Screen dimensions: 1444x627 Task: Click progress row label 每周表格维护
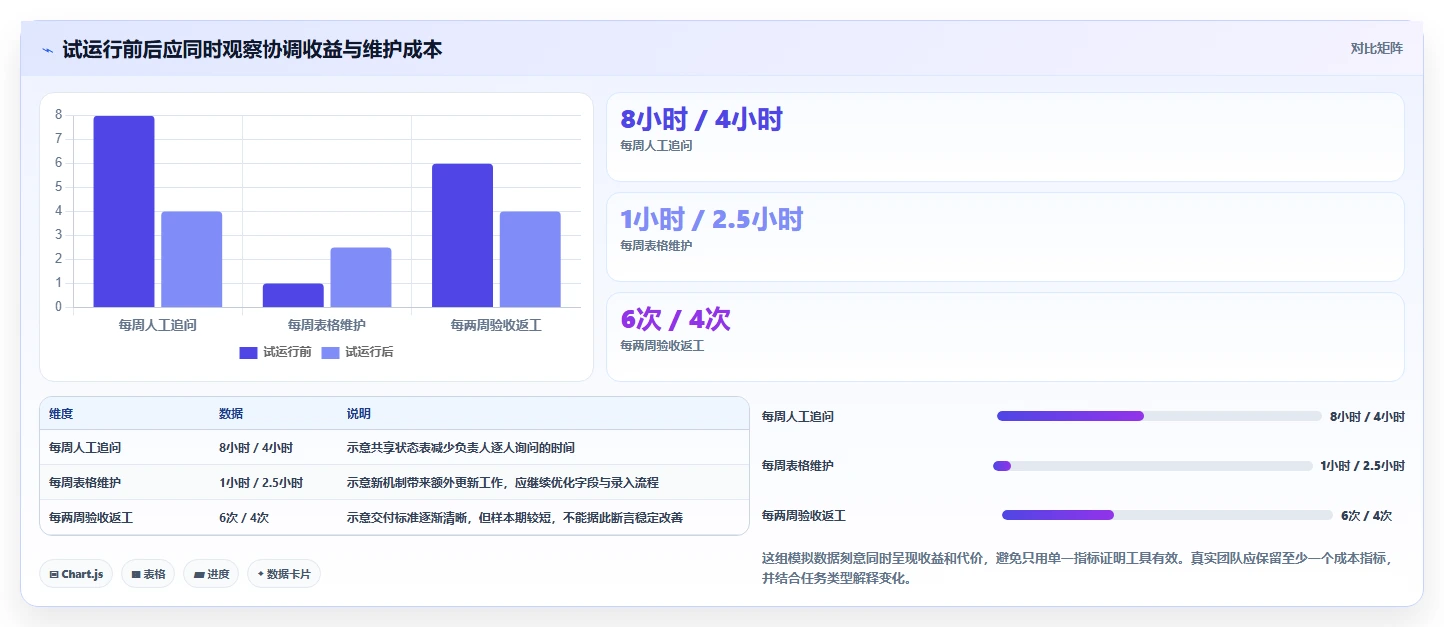798,466
